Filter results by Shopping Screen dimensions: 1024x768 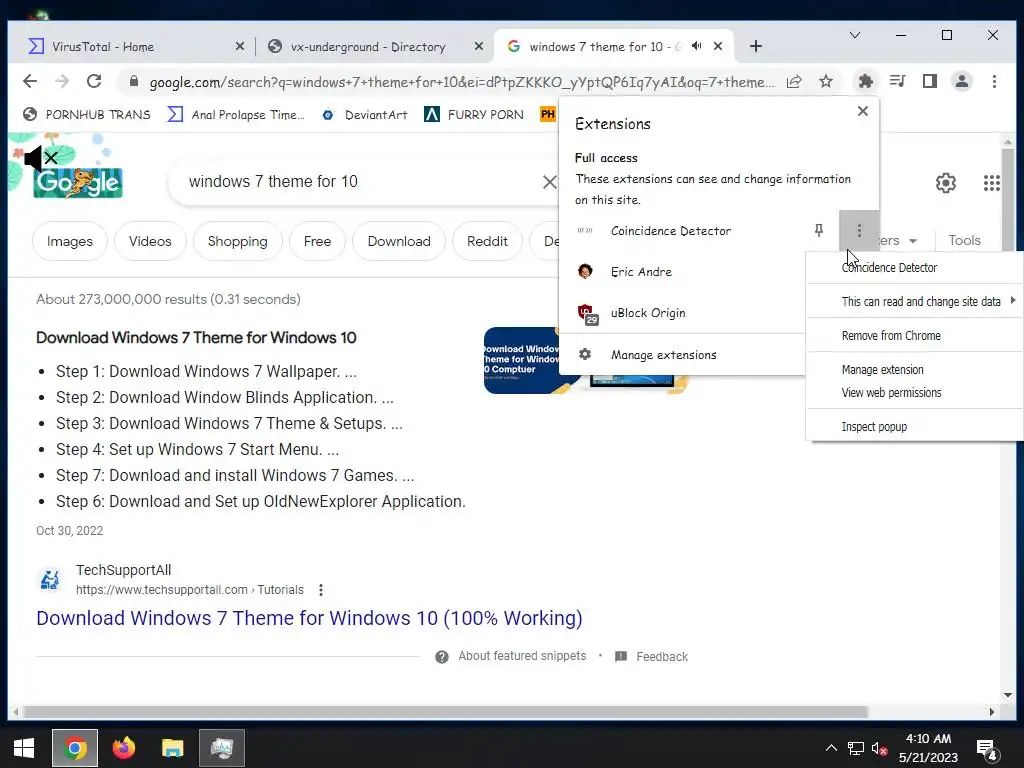point(238,241)
